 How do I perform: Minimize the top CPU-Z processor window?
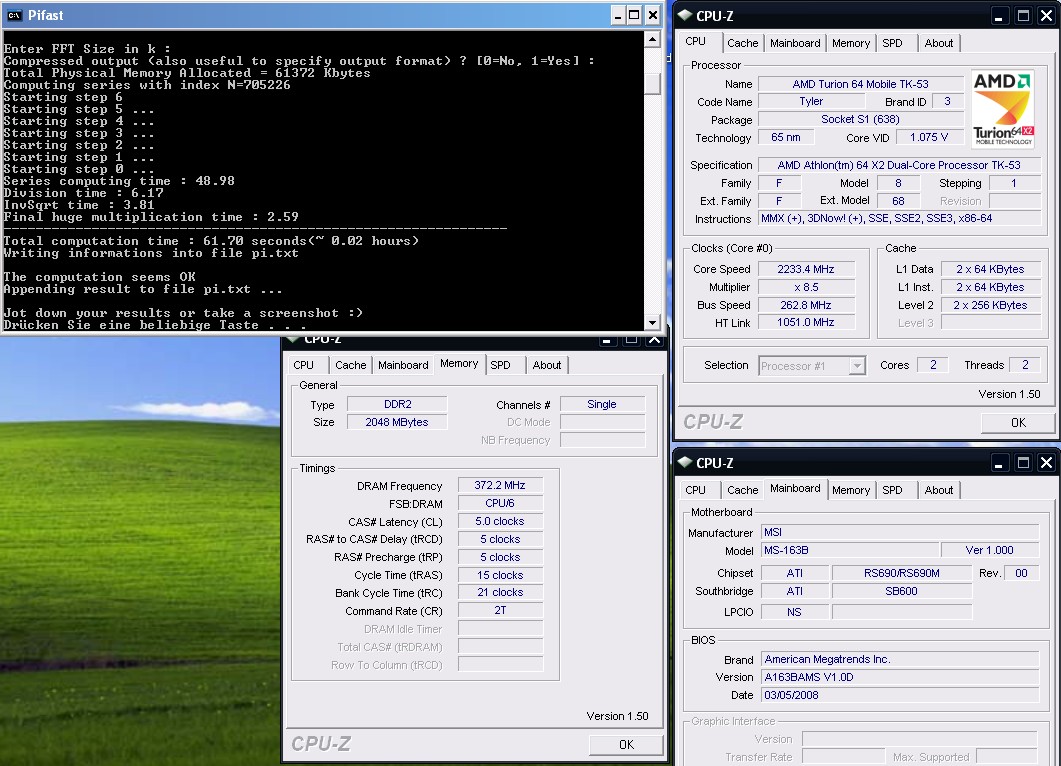pyautogui.click(x=999, y=16)
